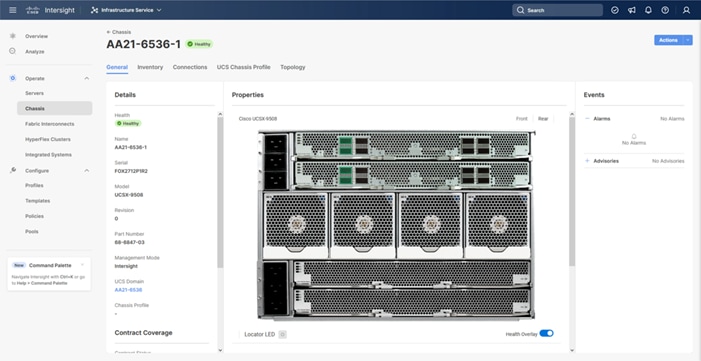The image size is (701, 361).
Task: Open the help question mark icon
Action: click(x=665, y=10)
